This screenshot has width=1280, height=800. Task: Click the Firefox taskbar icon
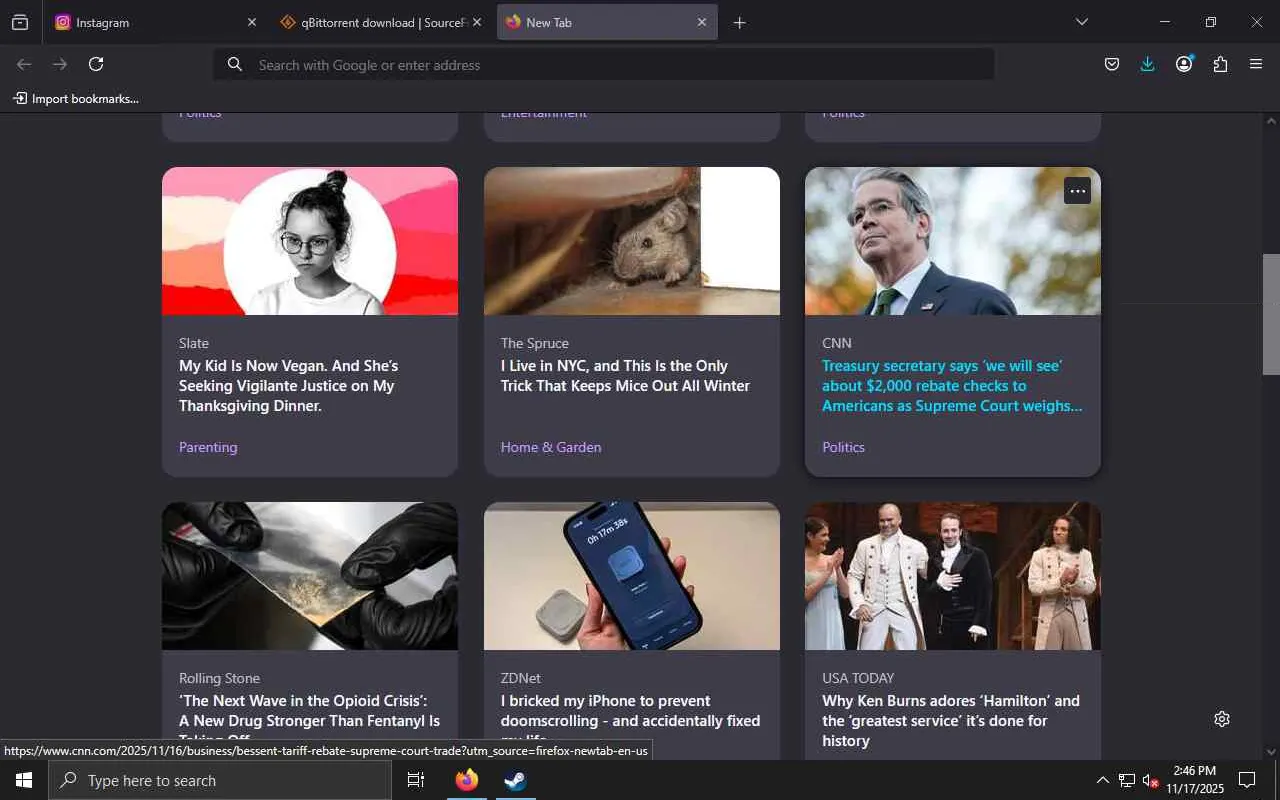pos(467,780)
